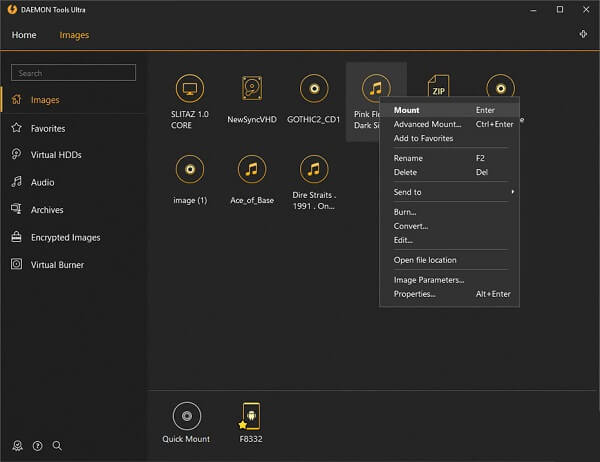
Task: Click the Quick Mount drive icon
Action: click(x=187, y=416)
